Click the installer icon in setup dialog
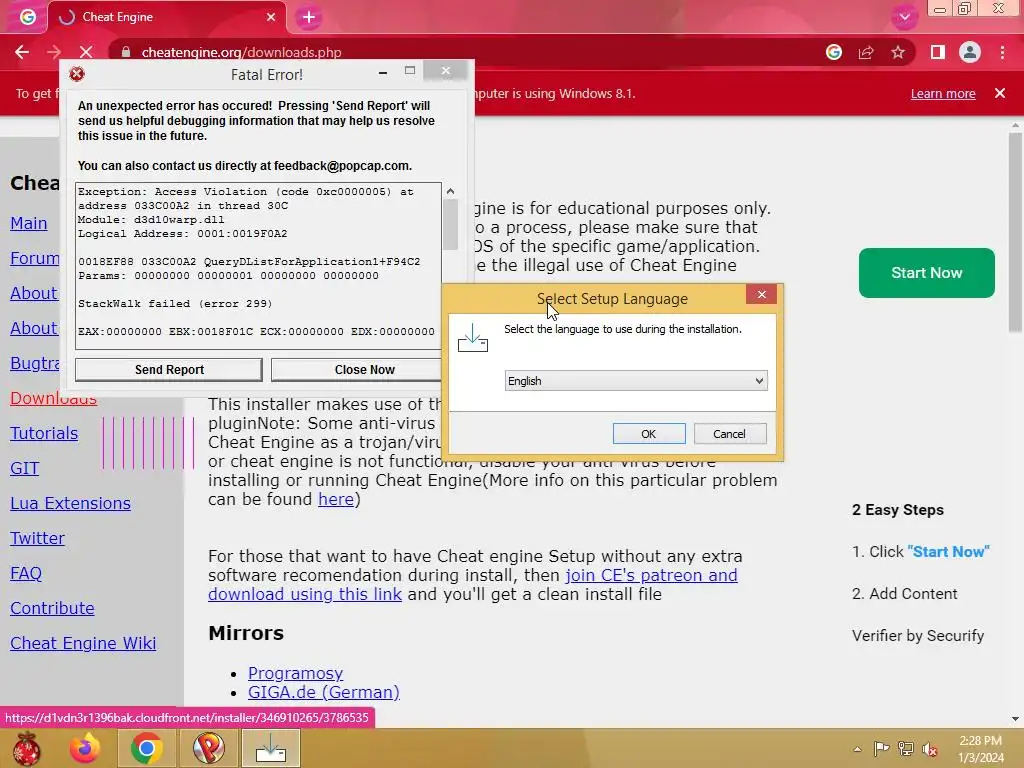Image resolution: width=1024 pixels, height=768 pixels. click(473, 338)
